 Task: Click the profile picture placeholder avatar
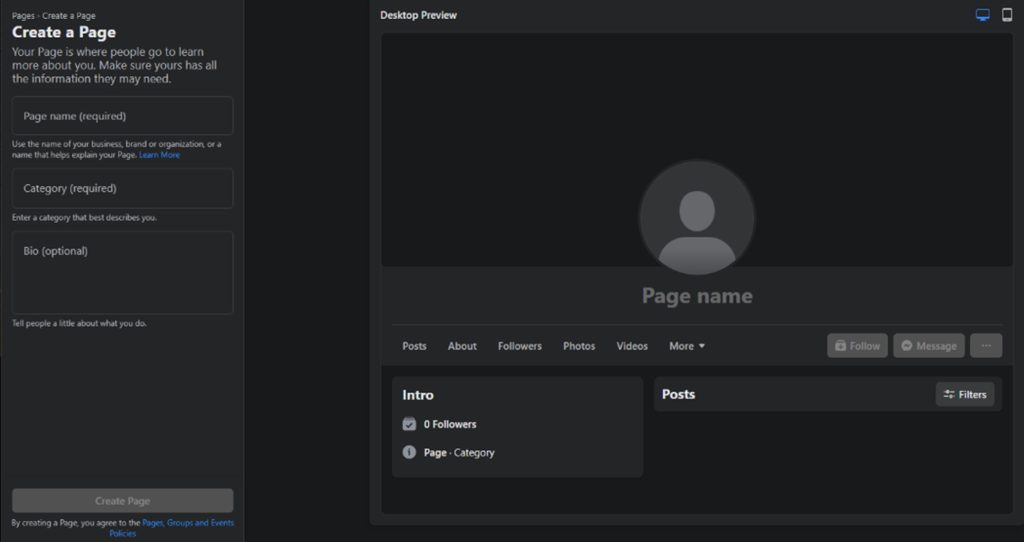(x=697, y=218)
